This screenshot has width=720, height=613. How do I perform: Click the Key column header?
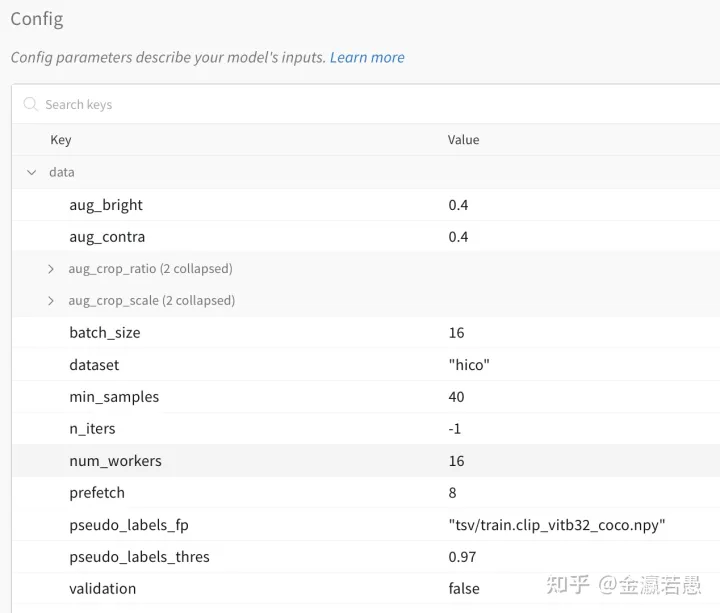(61, 140)
